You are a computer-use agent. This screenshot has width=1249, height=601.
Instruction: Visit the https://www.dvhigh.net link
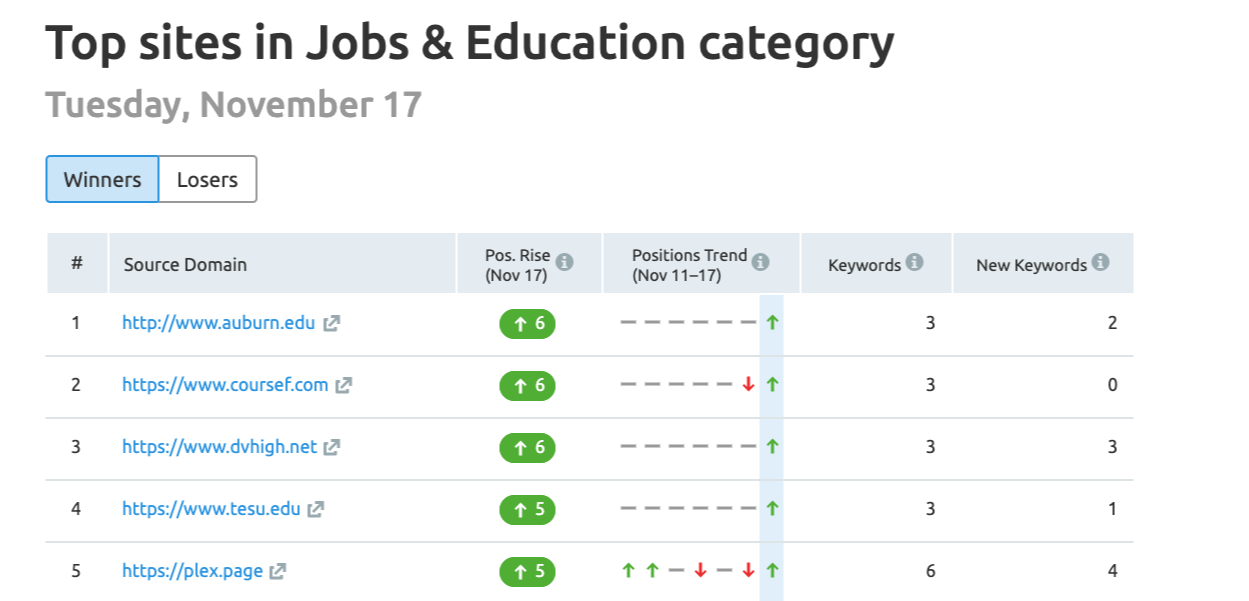[219, 447]
